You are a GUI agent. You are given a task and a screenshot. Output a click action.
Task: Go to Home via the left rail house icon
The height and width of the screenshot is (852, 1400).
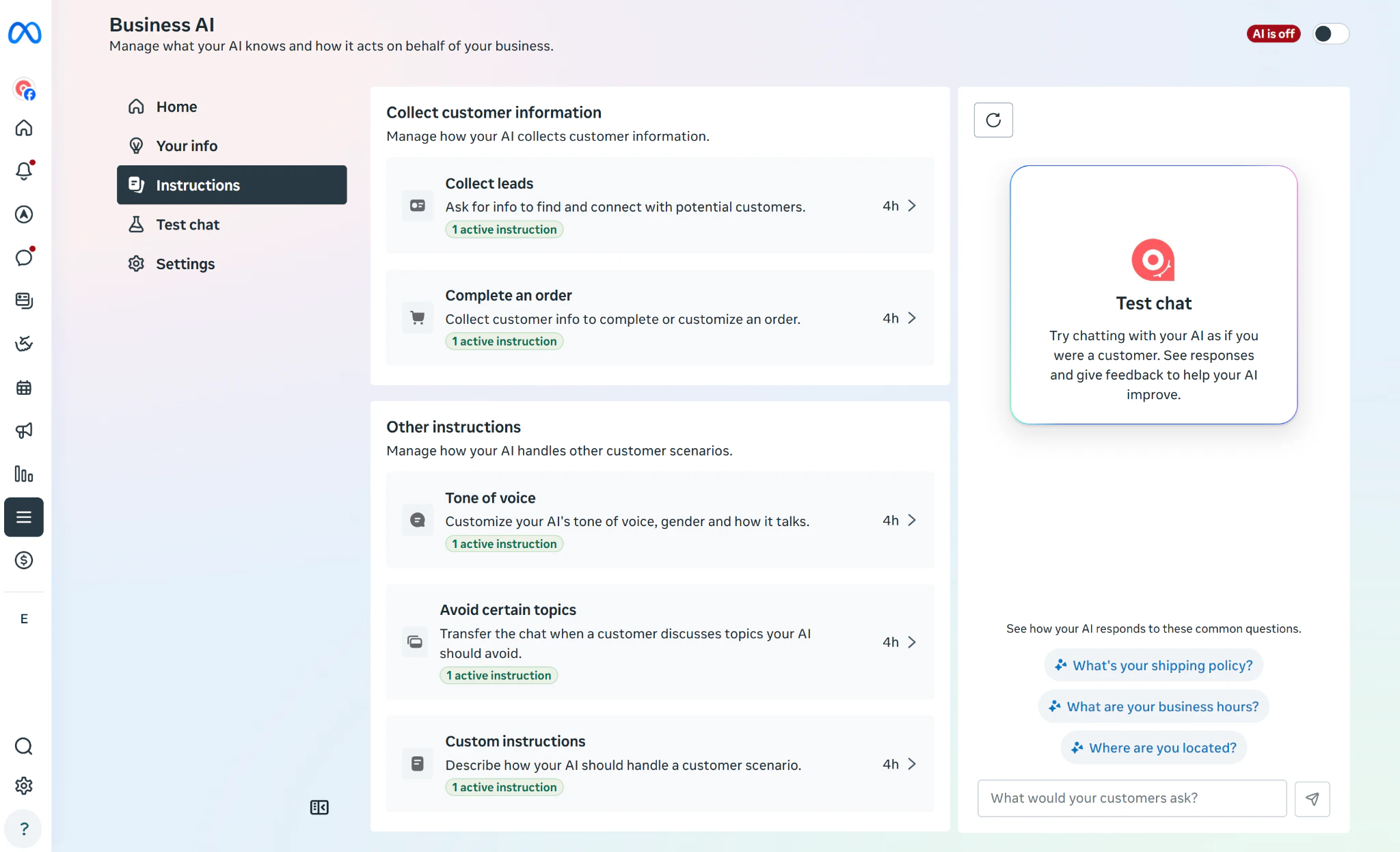24,128
